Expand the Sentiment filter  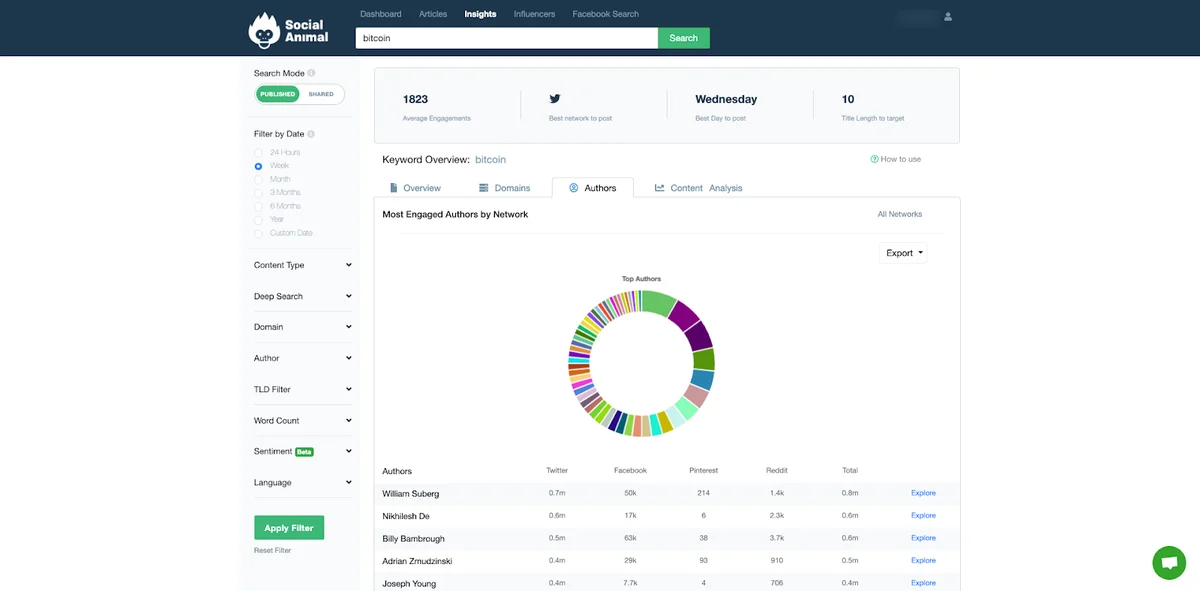pos(303,452)
